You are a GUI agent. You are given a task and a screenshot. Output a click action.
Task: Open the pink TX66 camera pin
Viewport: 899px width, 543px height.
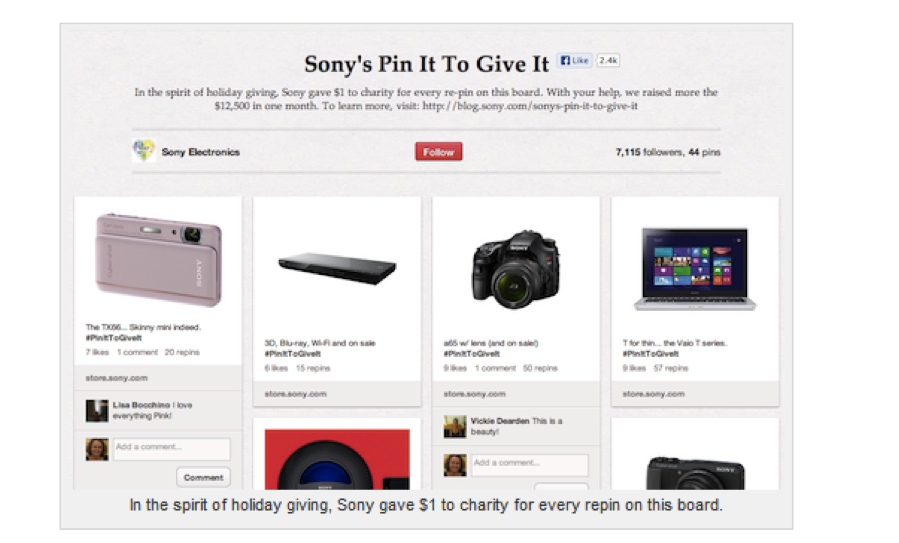pos(158,260)
